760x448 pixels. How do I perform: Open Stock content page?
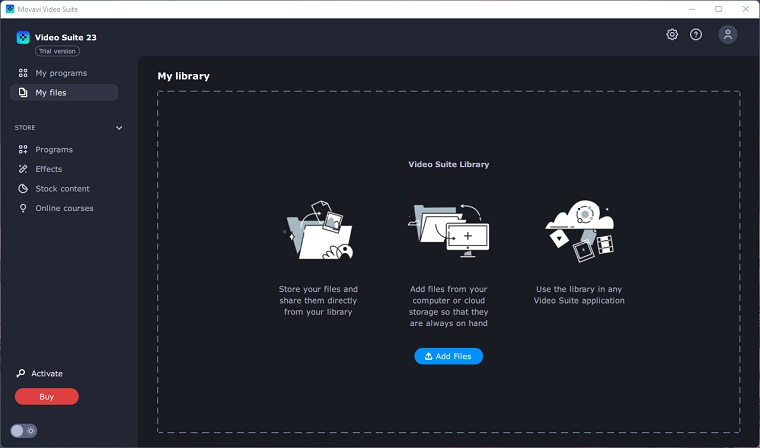click(64, 189)
